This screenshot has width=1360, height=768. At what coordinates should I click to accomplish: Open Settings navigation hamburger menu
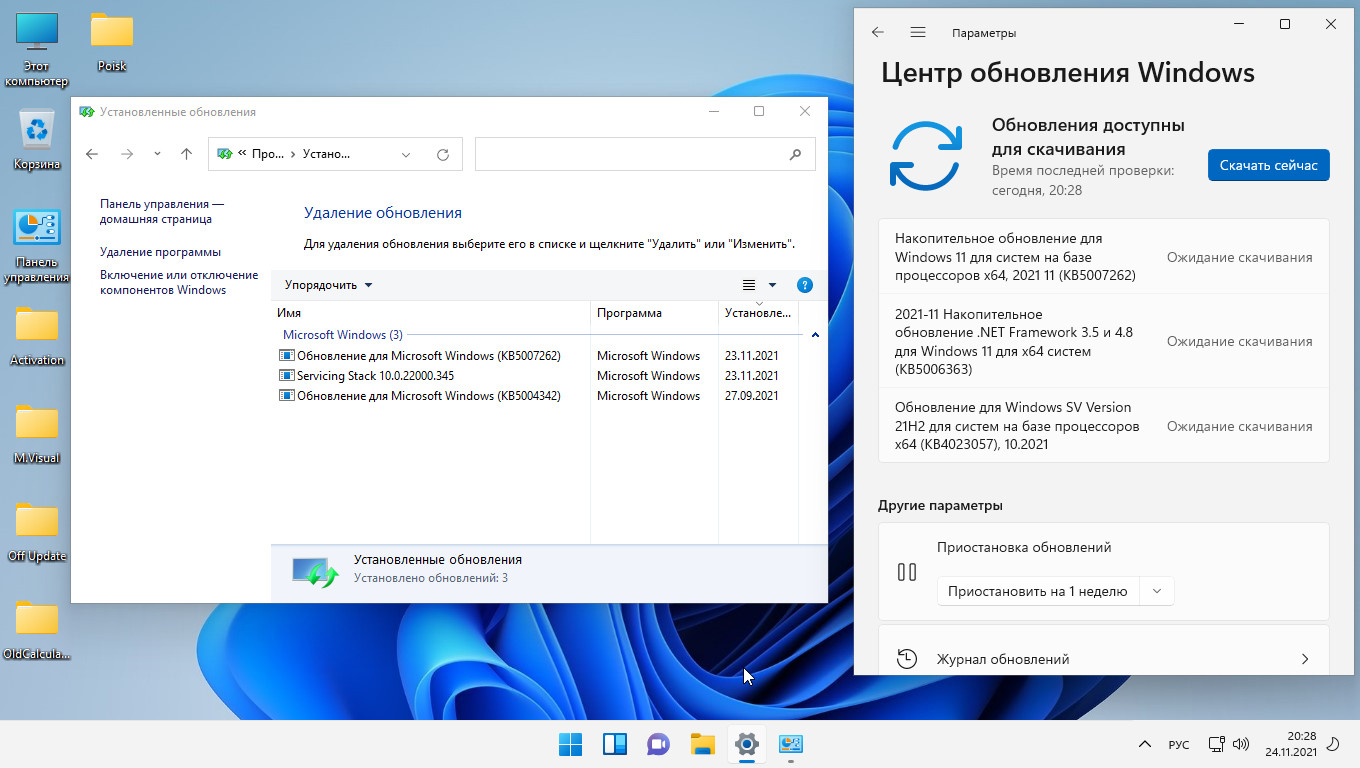tap(918, 32)
